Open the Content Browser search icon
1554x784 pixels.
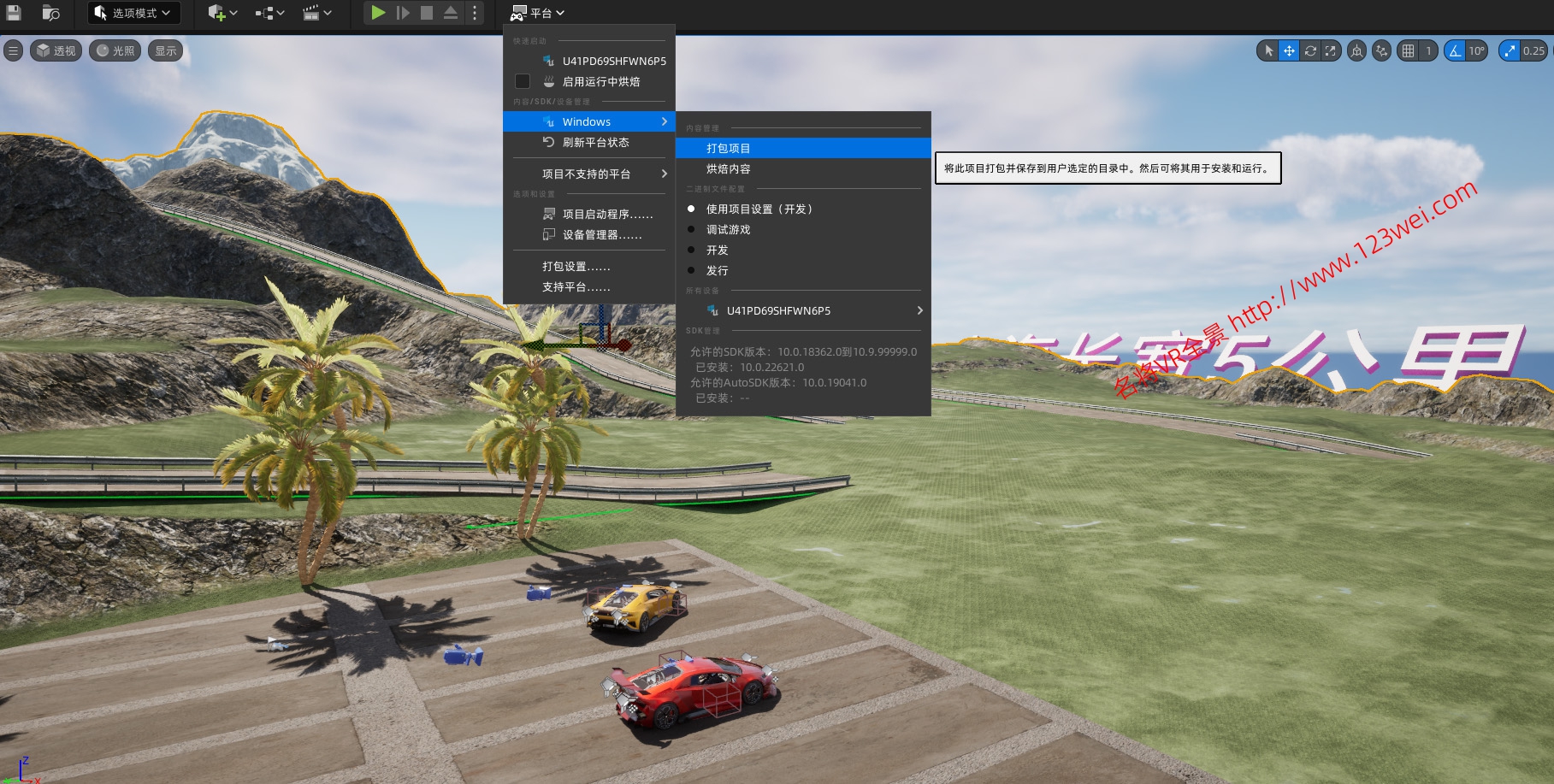point(50,13)
